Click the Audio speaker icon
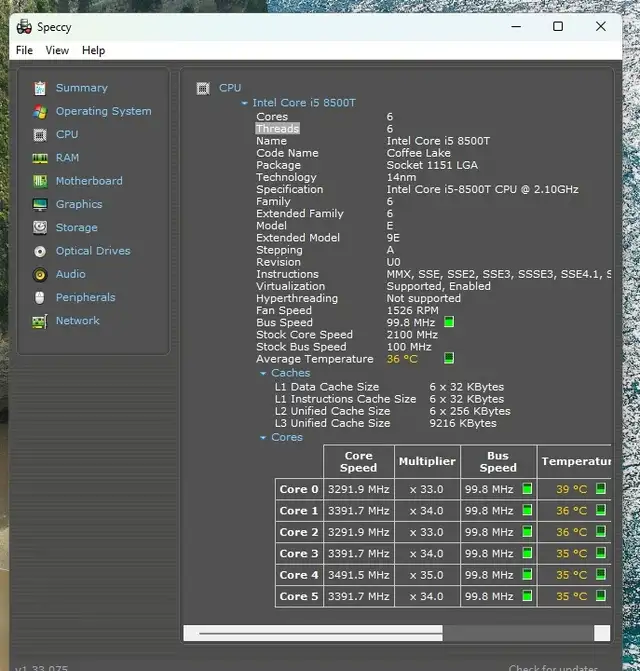640x671 pixels. click(x=40, y=274)
